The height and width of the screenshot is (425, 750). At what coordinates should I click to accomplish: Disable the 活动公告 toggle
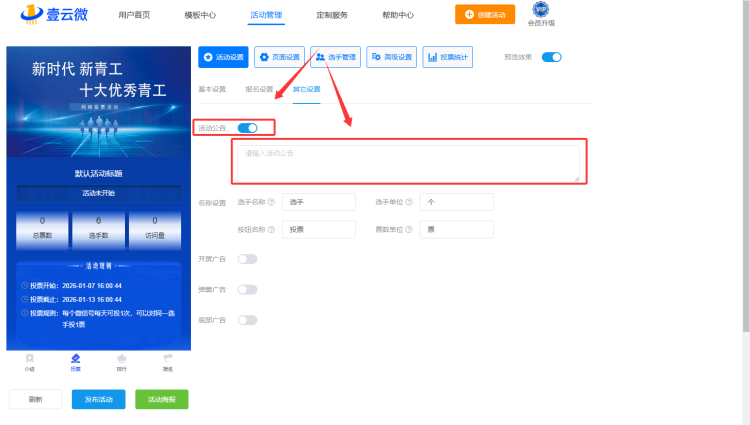[247, 128]
